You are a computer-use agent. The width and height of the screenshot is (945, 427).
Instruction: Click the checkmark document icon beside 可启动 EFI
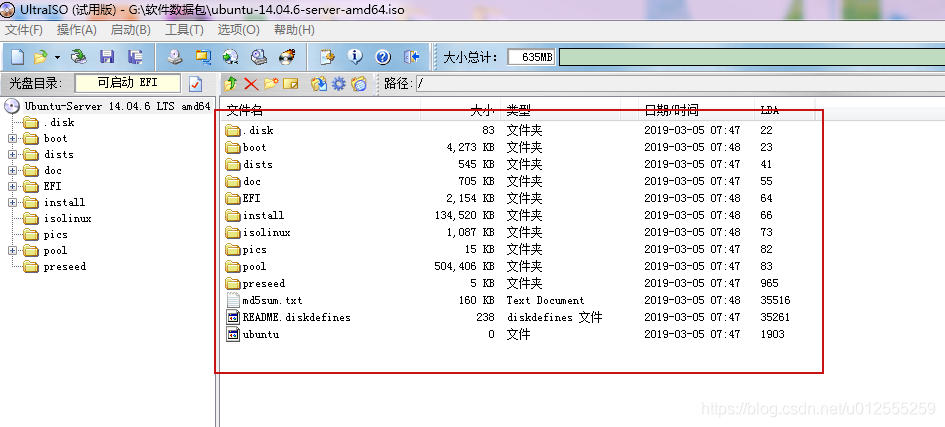195,83
